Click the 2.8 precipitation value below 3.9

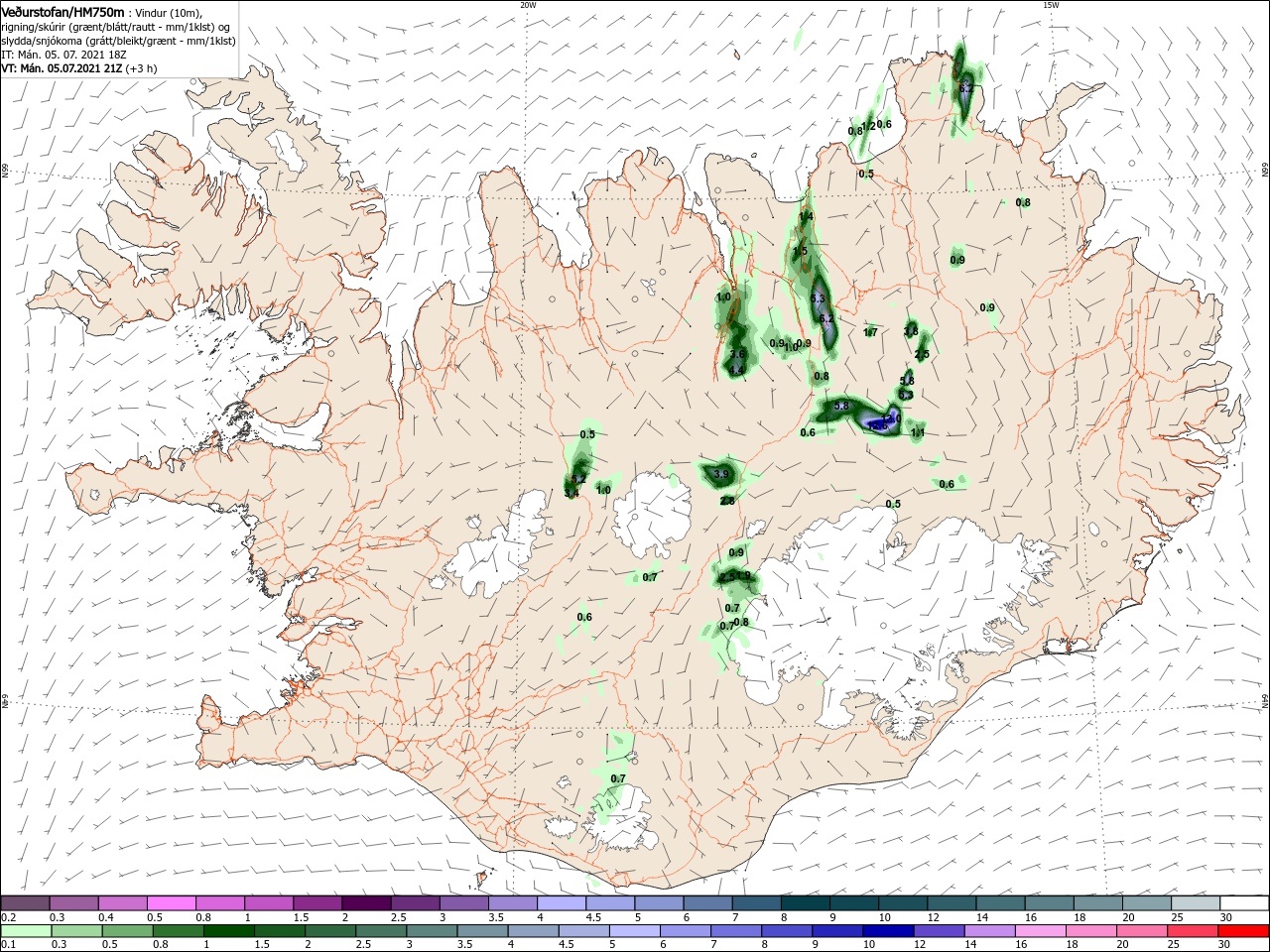[727, 501]
